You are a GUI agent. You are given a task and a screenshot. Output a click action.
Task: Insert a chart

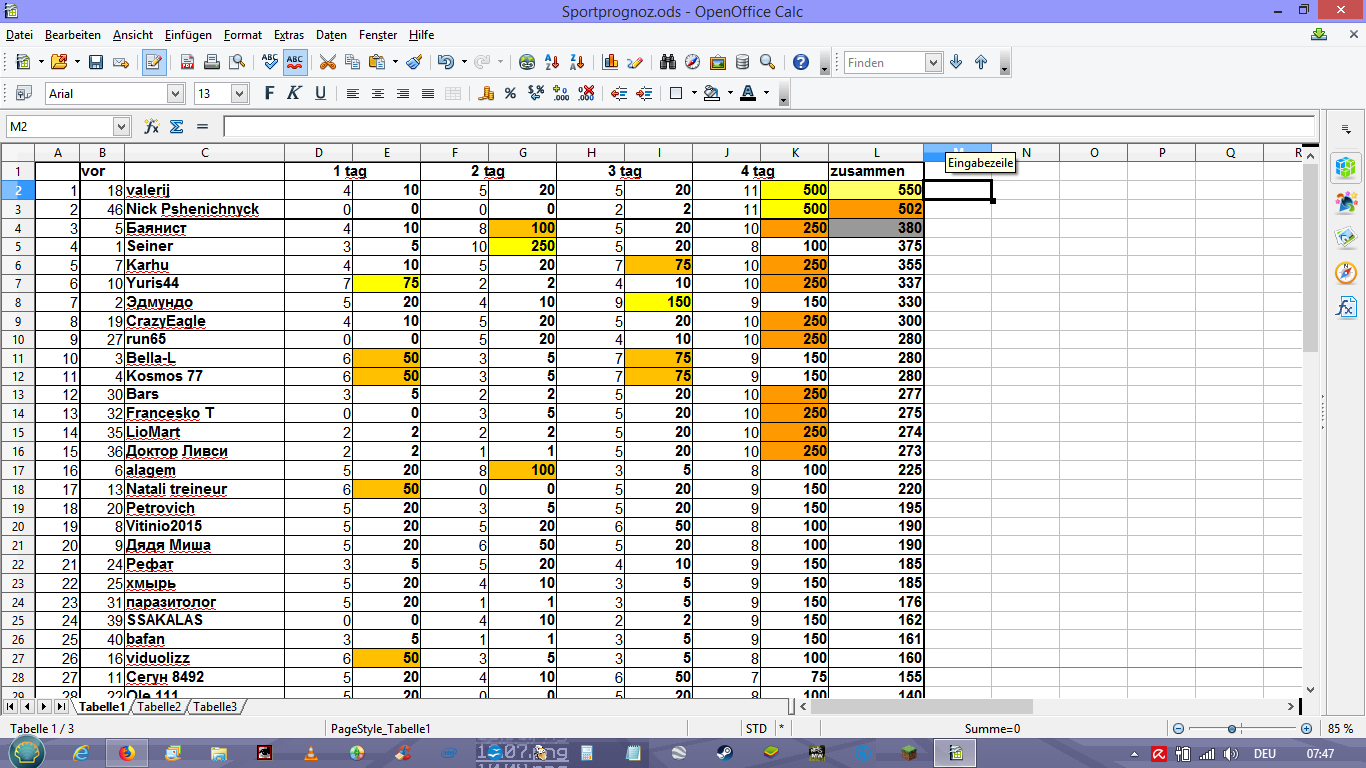[610, 62]
